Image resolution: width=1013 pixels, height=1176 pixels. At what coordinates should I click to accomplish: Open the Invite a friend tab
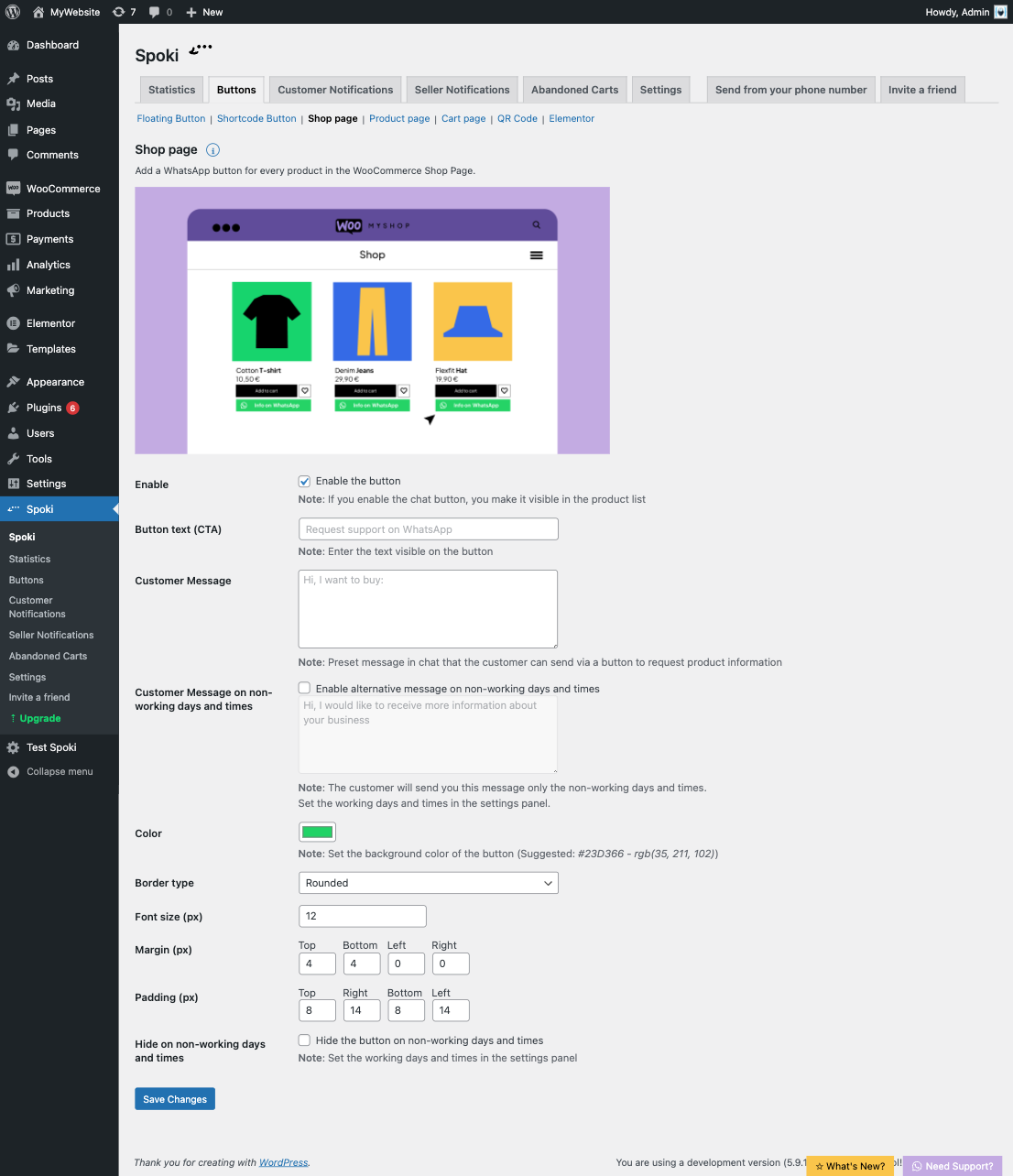point(922,90)
